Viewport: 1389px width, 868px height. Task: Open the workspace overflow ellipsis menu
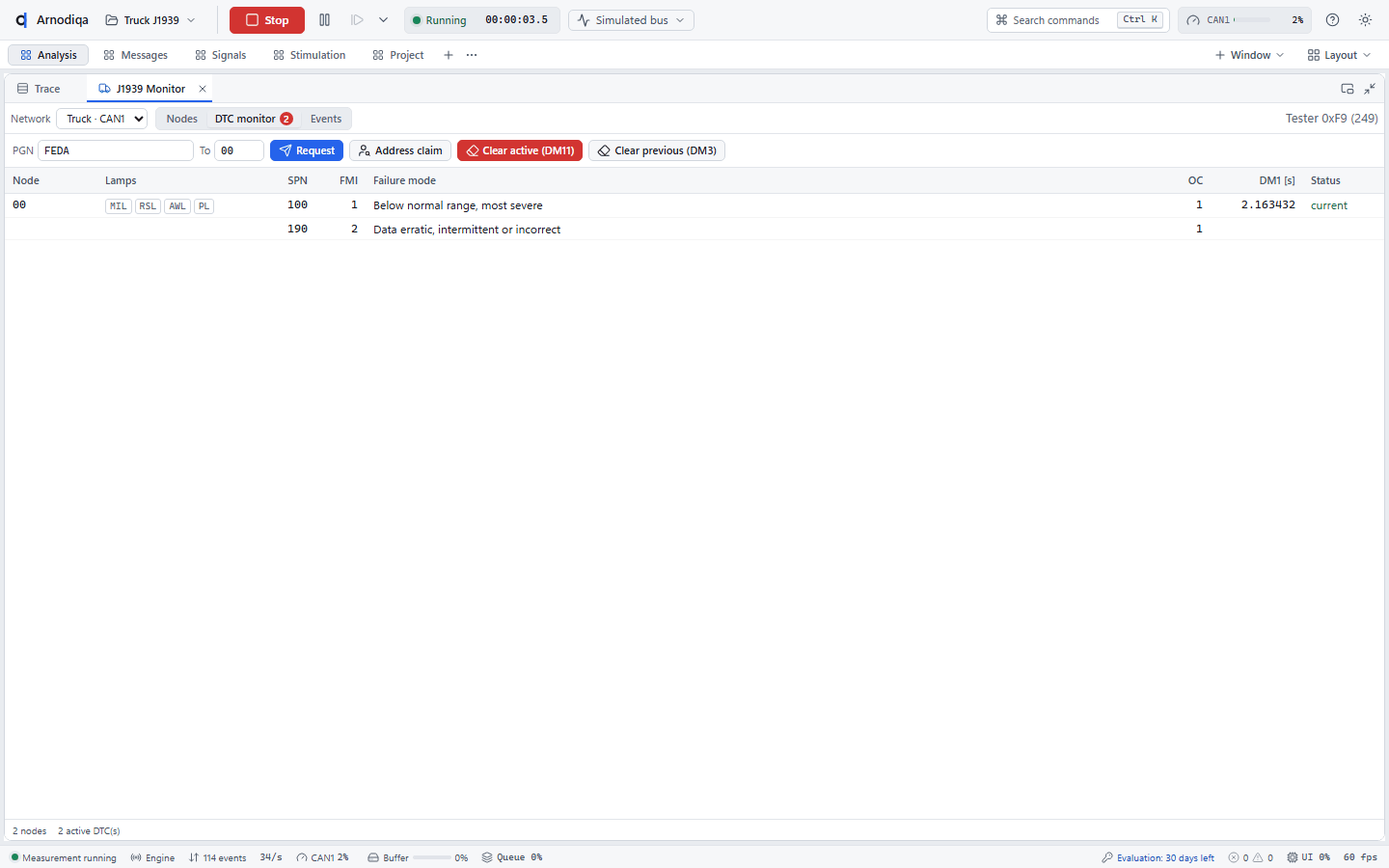[472, 55]
